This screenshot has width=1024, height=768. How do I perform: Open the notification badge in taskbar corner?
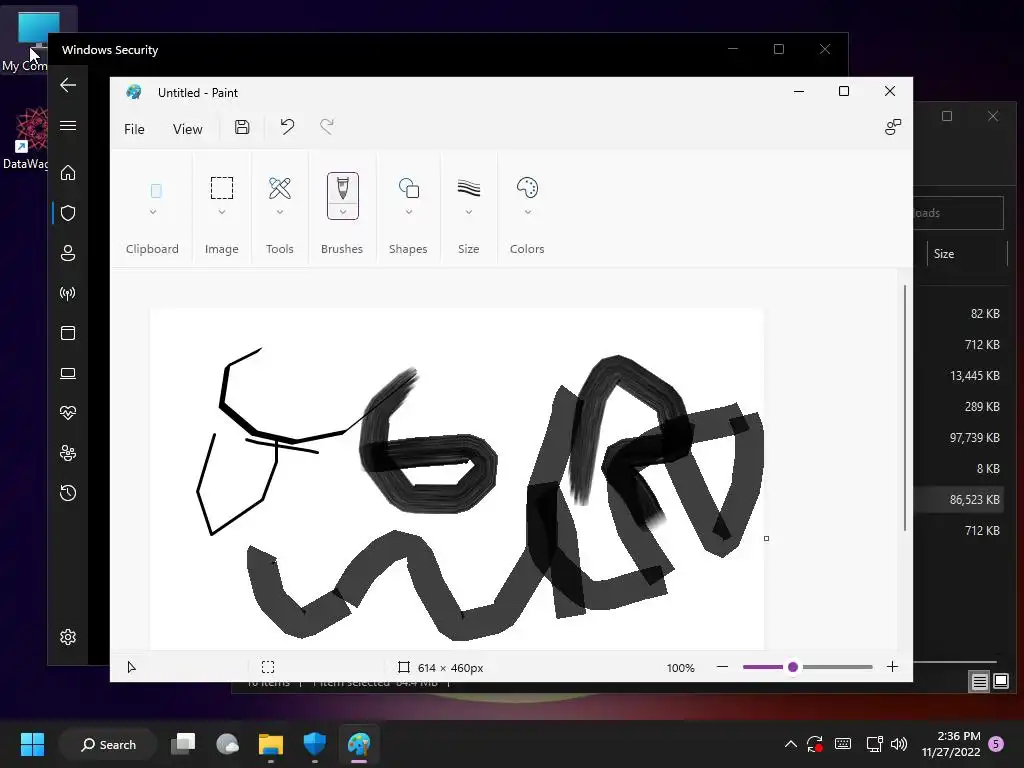tap(996, 744)
